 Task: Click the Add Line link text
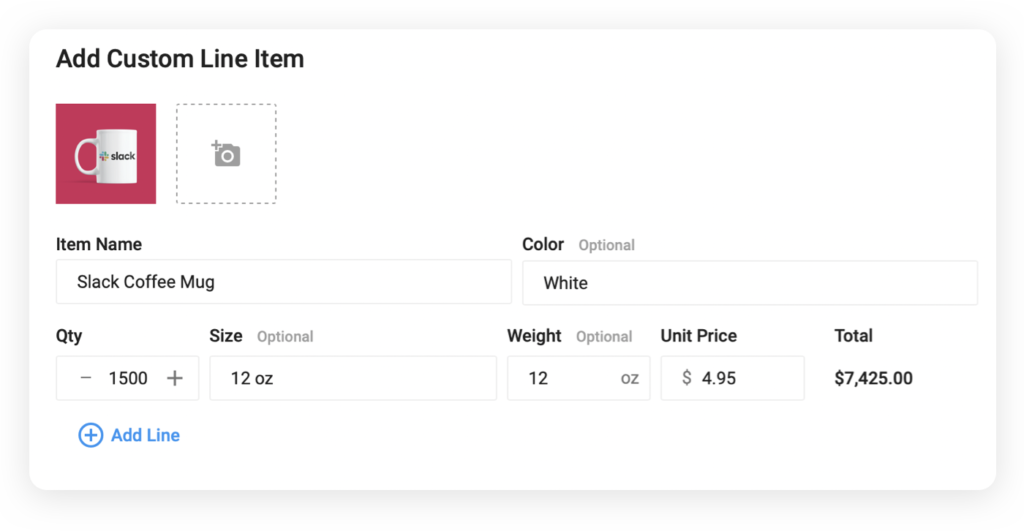coord(145,435)
